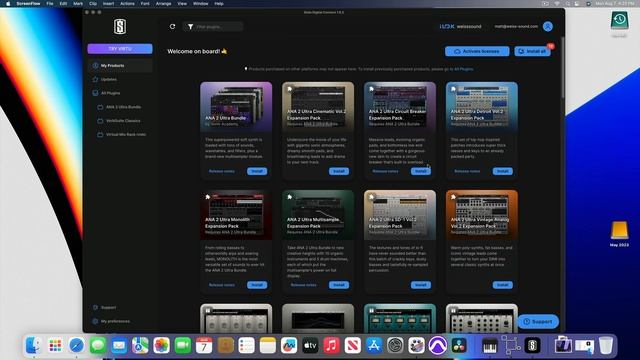Click the bookmark icon on the SD-1 Vol.2 card
The height and width of the screenshot is (360, 640).
pos(371,197)
